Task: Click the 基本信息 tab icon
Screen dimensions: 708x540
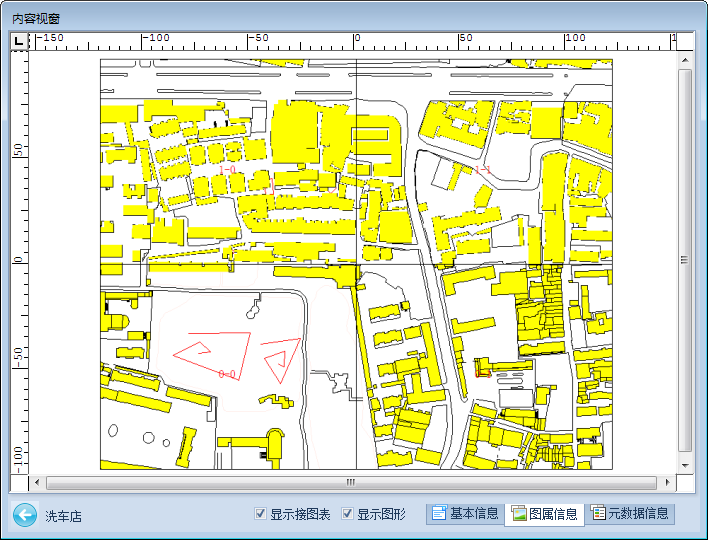Action: click(438, 514)
